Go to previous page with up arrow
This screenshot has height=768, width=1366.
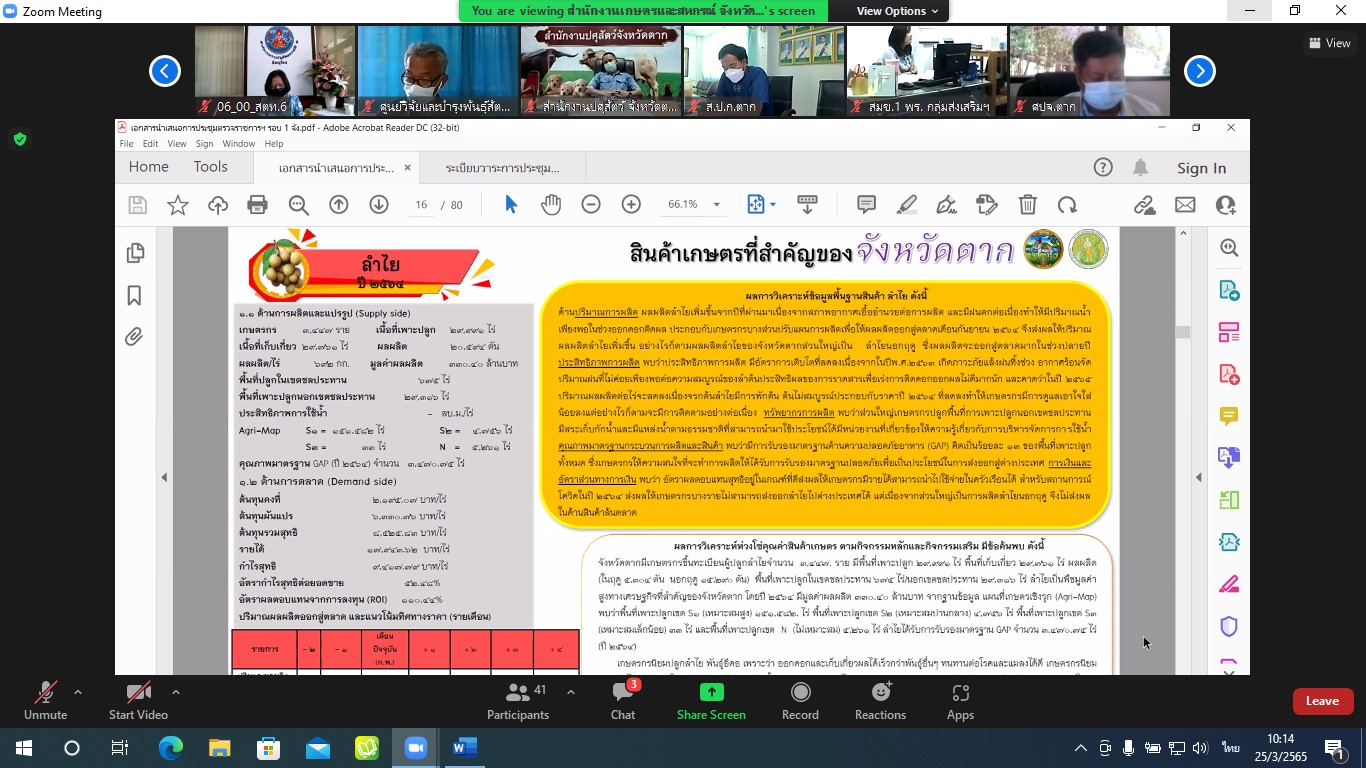pyautogui.click(x=339, y=204)
